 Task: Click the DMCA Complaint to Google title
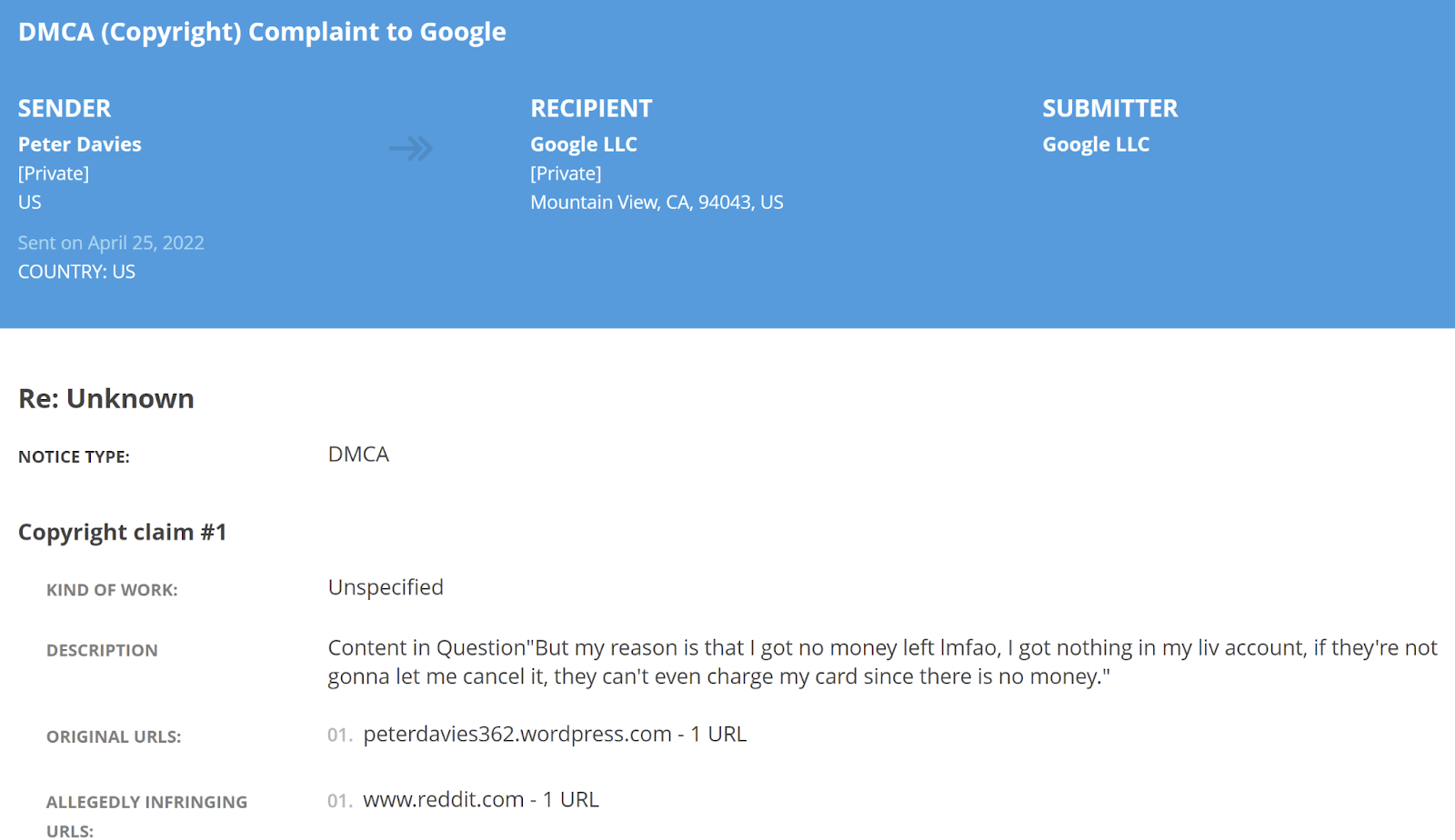pos(262,32)
